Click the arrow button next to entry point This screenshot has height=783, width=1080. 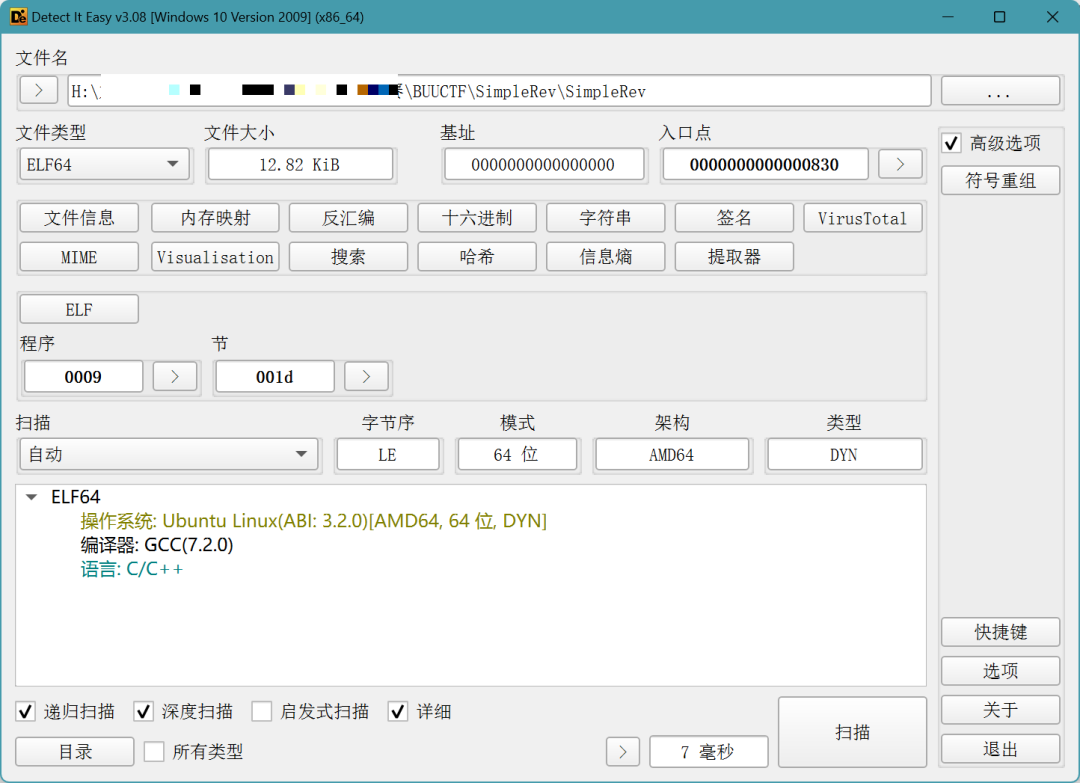click(900, 165)
